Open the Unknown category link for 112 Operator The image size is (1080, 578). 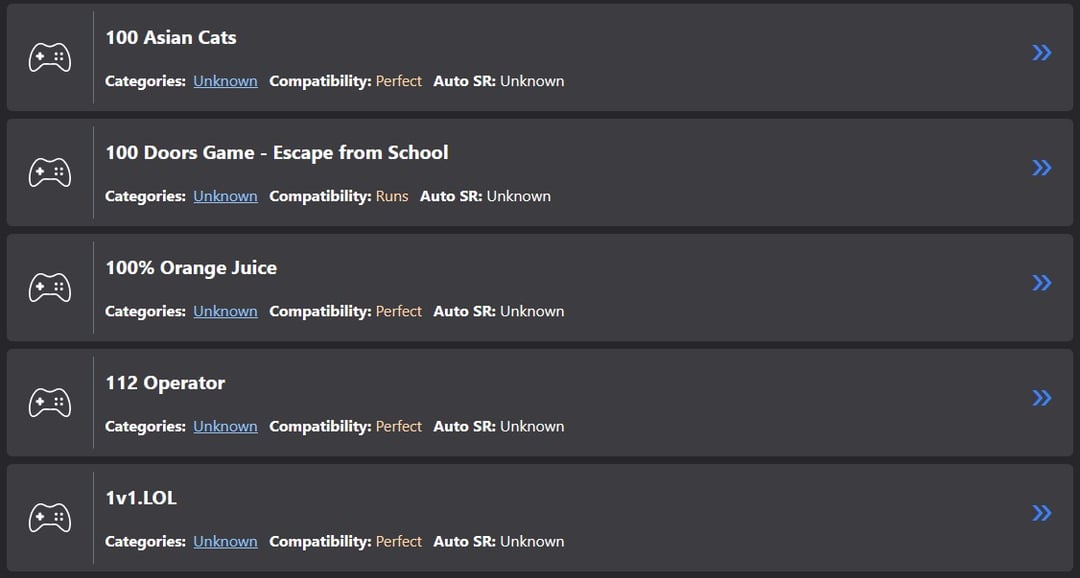tap(225, 426)
